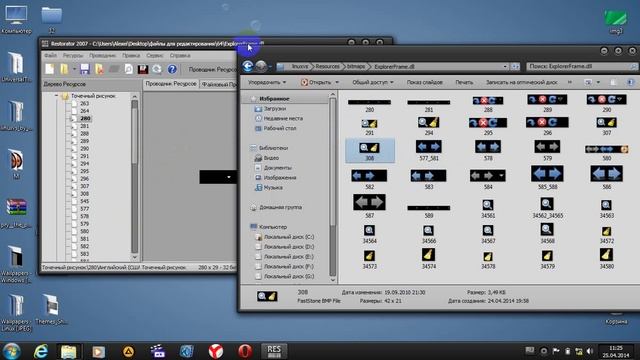Click the Windows Start orb

point(11,351)
